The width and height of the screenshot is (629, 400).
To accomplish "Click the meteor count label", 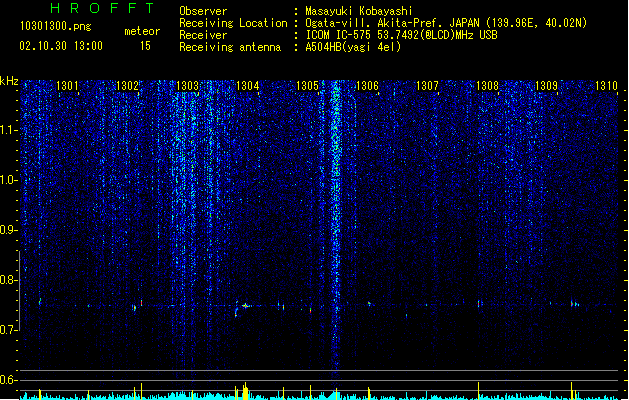I will 142,31.
